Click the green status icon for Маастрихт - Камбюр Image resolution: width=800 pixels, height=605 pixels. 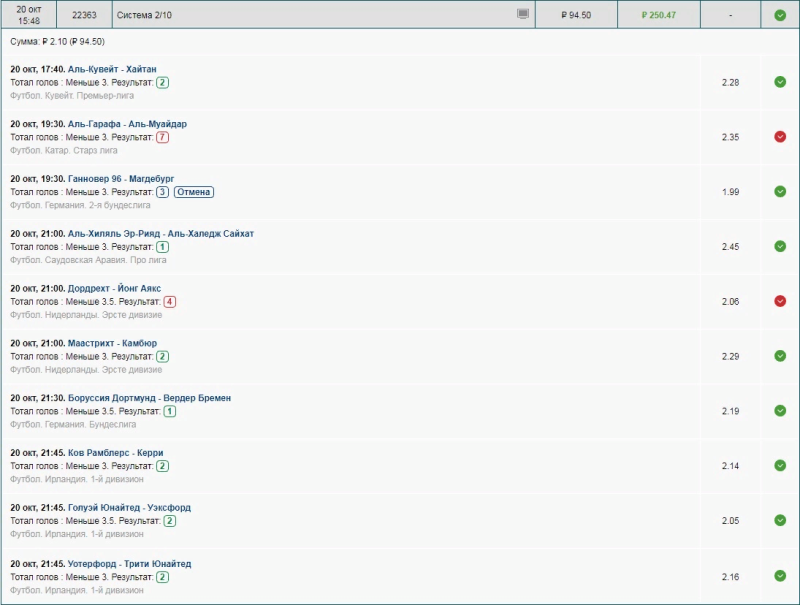(x=780, y=356)
